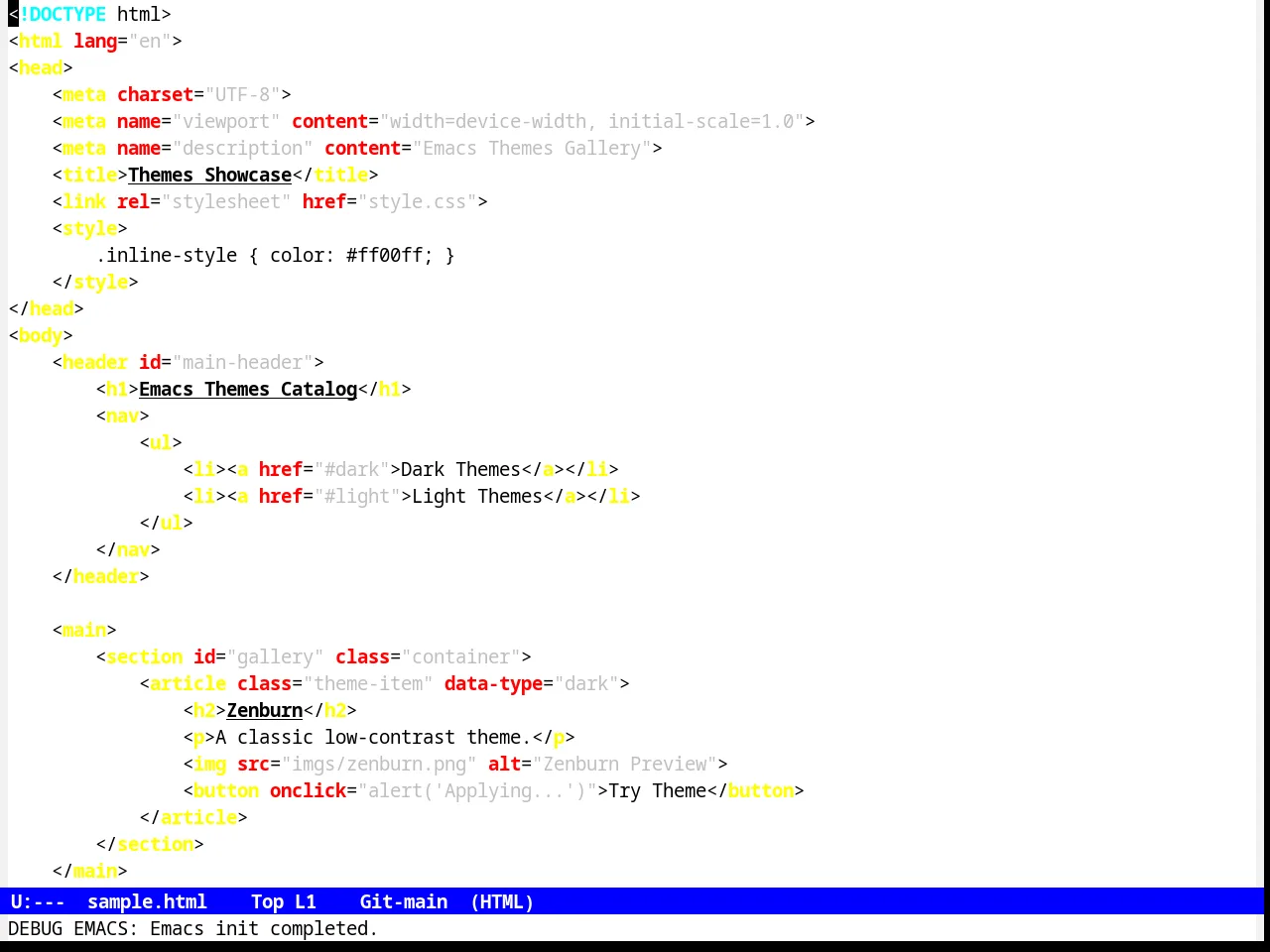Click the onclick attribute name

click(x=308, y=790)
